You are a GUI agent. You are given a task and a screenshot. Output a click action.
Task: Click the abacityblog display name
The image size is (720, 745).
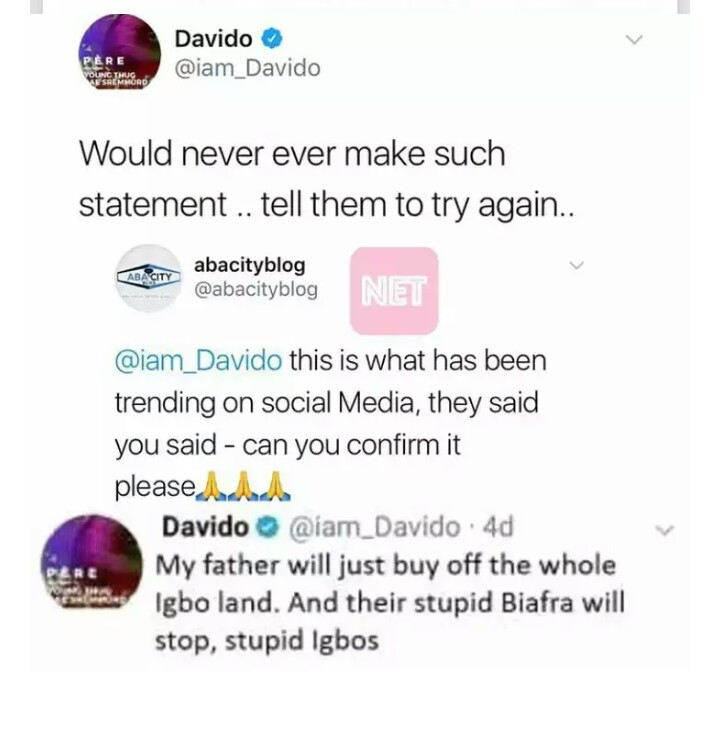(x=250, y=266)
